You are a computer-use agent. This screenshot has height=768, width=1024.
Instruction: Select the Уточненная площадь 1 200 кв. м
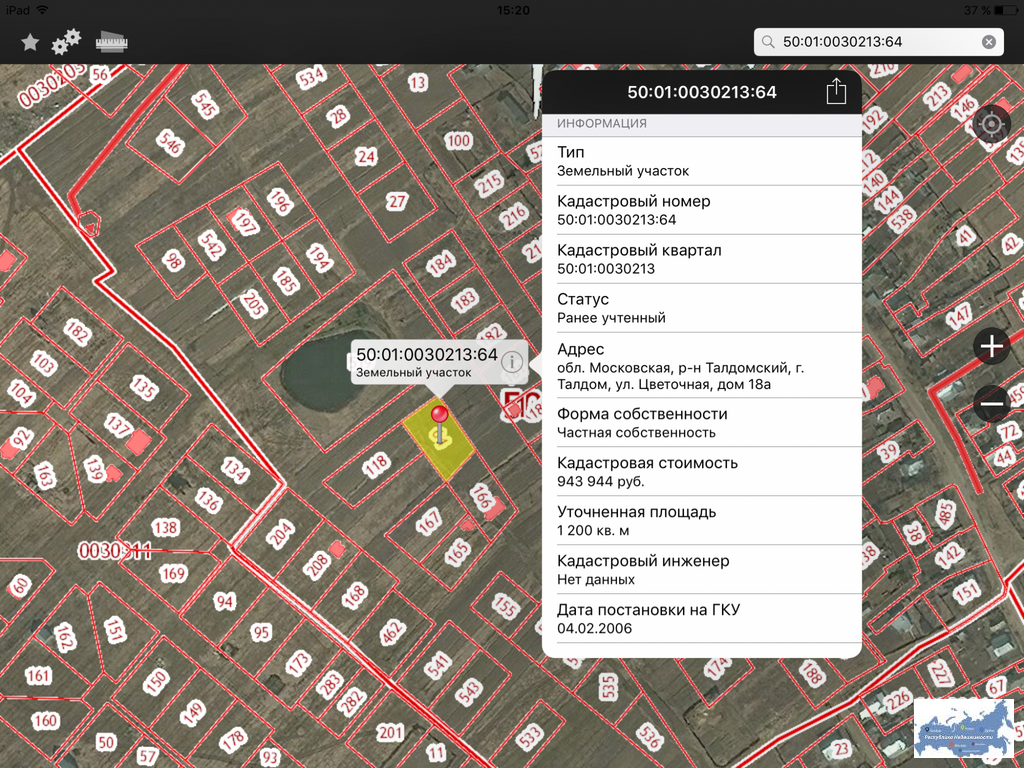point(701,520)
